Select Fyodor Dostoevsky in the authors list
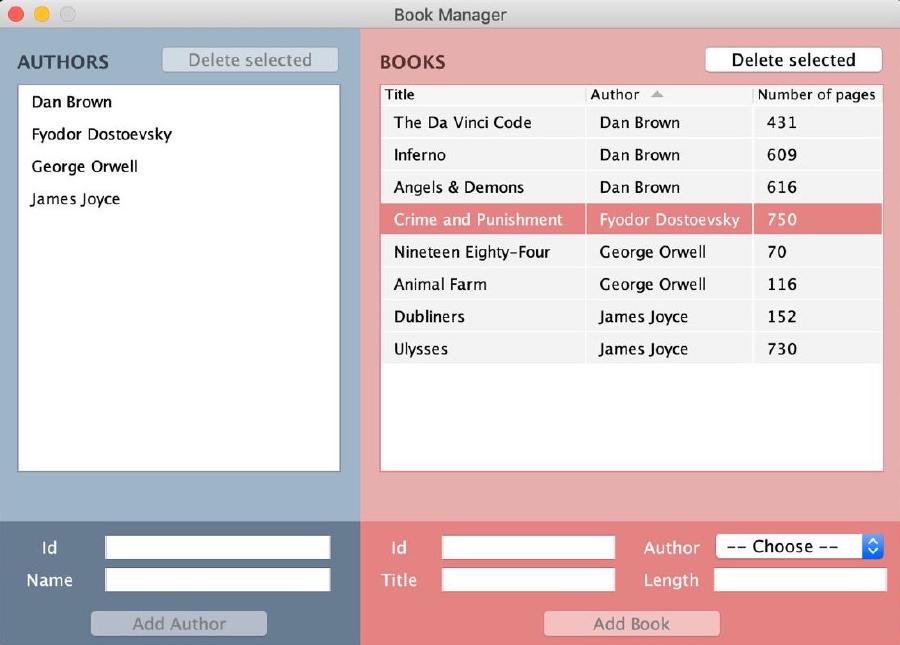The width and height of the screenshot is (900, 645). [x=101, y=134]
